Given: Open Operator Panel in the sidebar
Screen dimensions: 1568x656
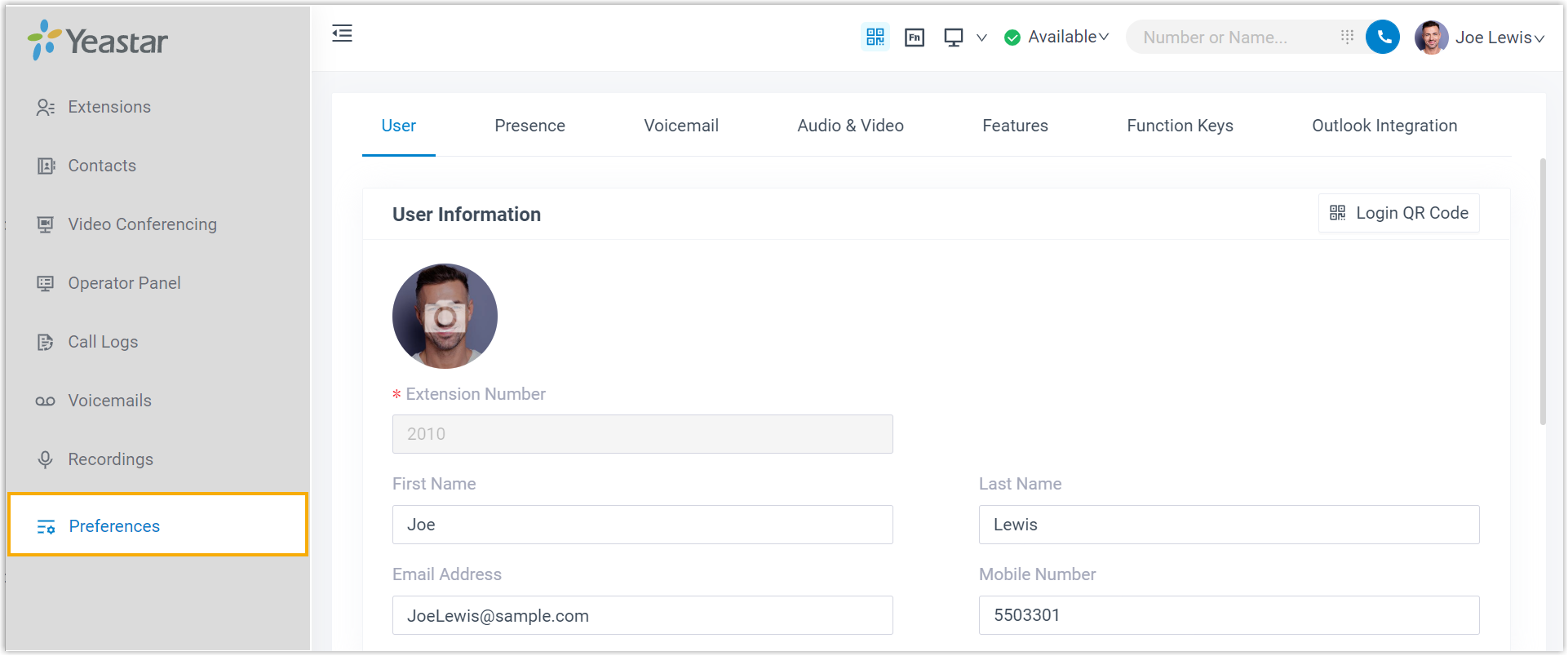Looking at the screenshot, I should coord(157,283).
